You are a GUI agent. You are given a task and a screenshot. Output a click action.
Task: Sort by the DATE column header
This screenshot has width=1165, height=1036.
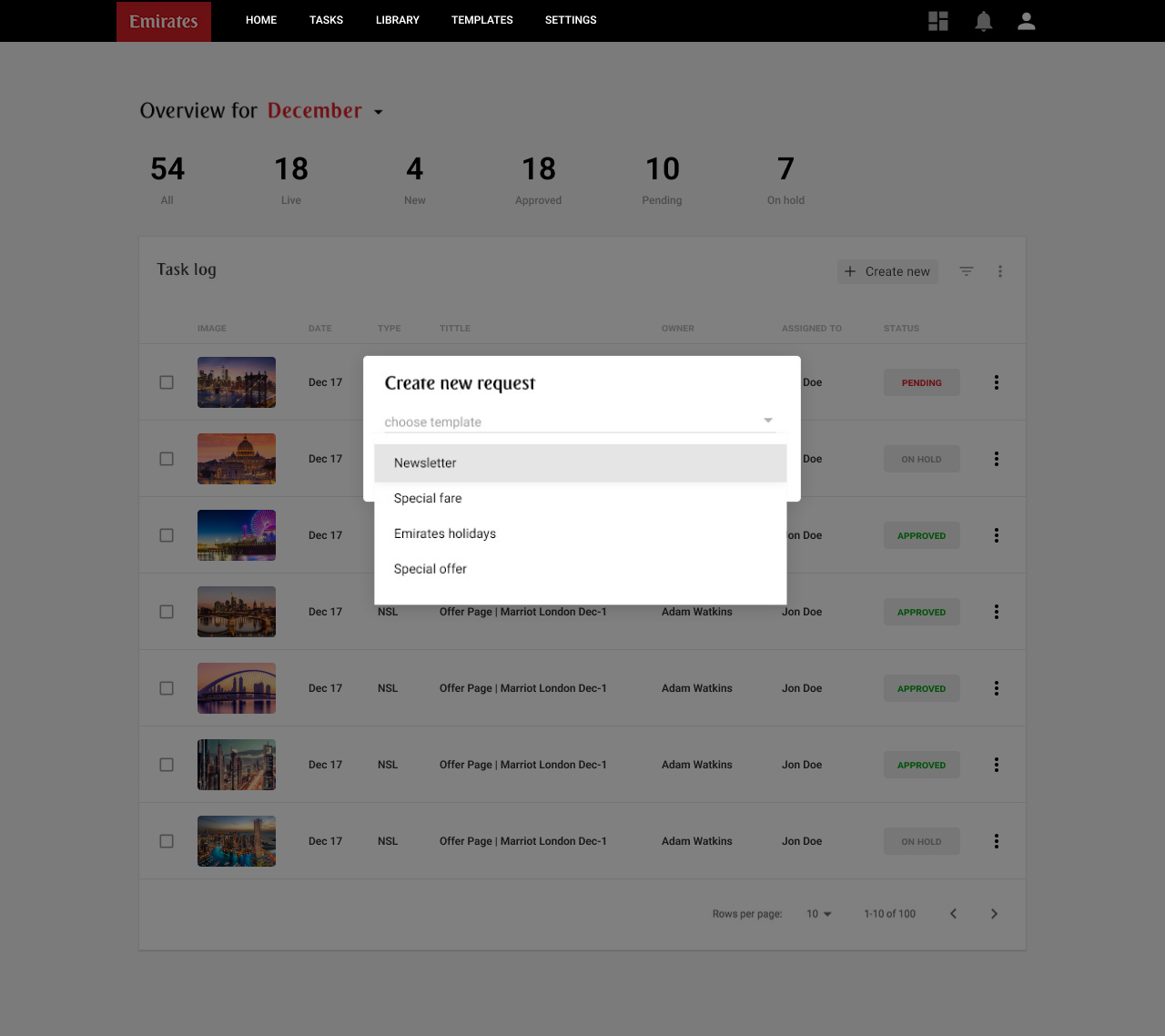click(x=320, y=329)
